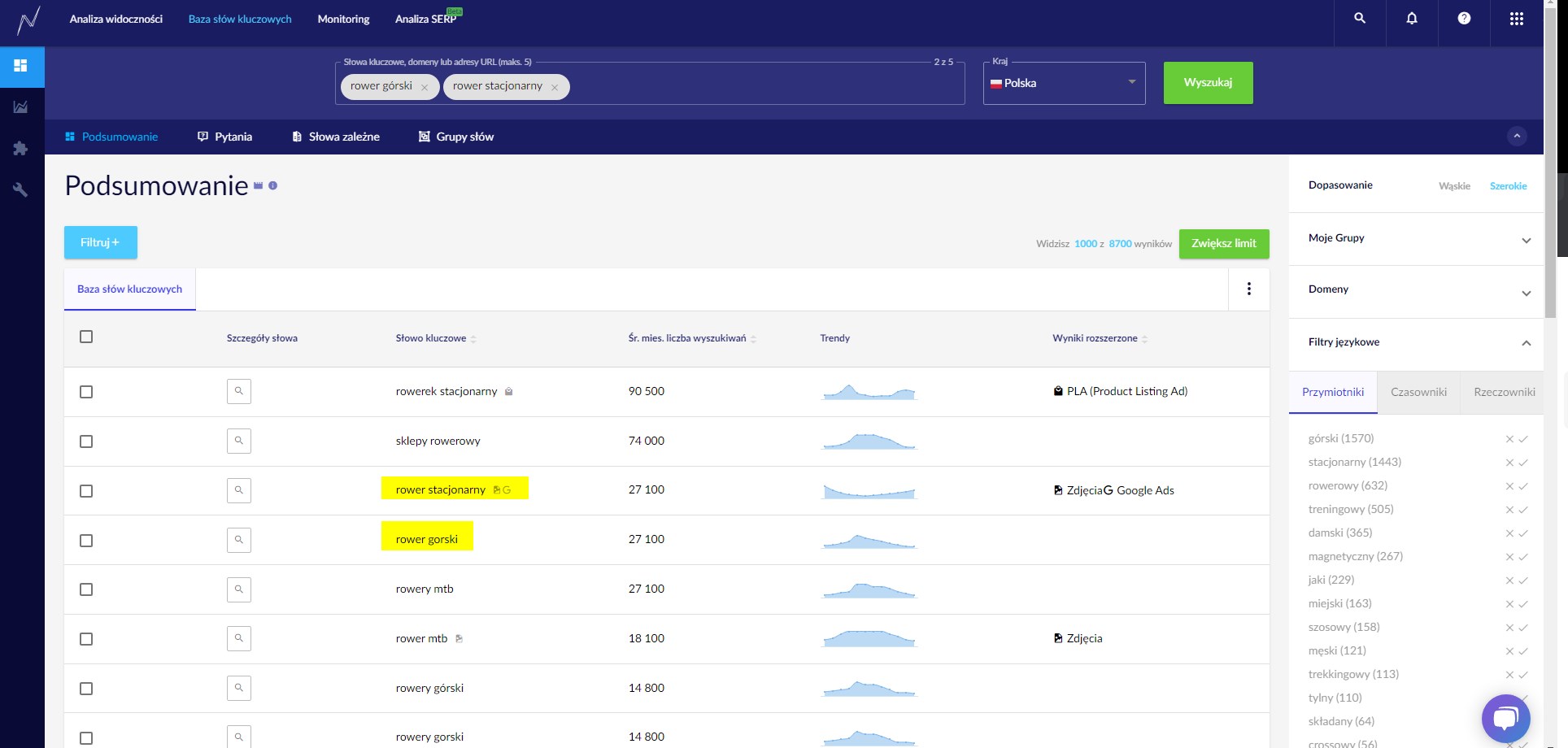The width and height of the screenshot is (1568, 748).
Task: Select the rowery mtb row checkbox
Action: coord(86,589)
